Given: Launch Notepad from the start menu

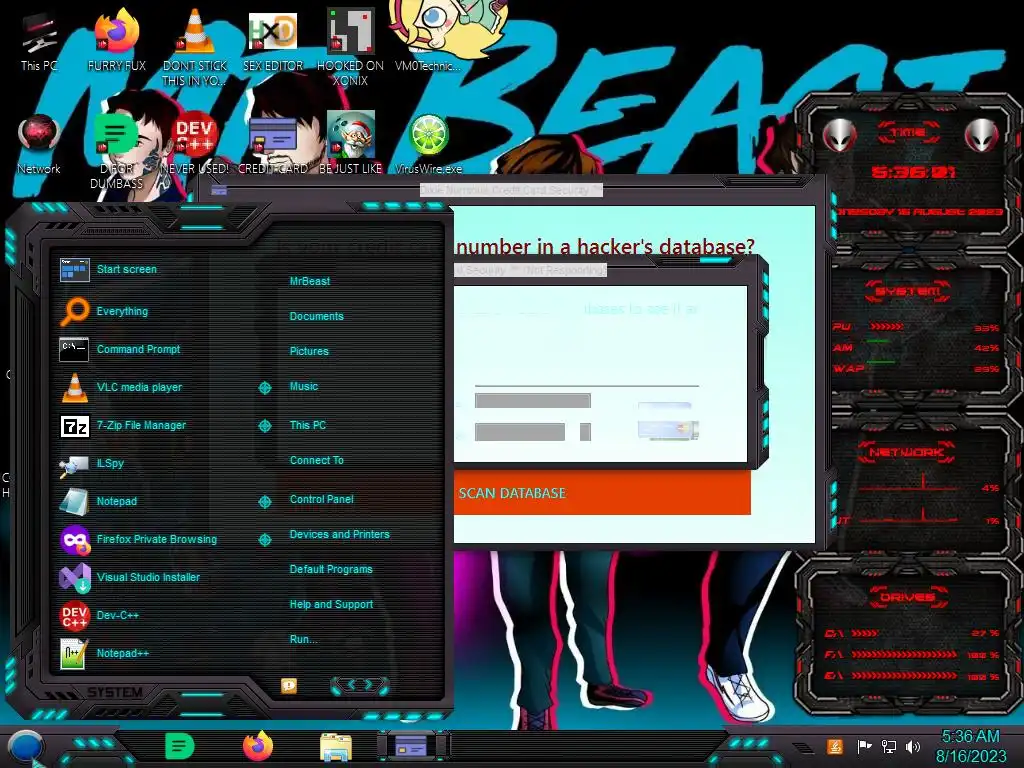Looking at the screenshot, I should coord(98,501).
